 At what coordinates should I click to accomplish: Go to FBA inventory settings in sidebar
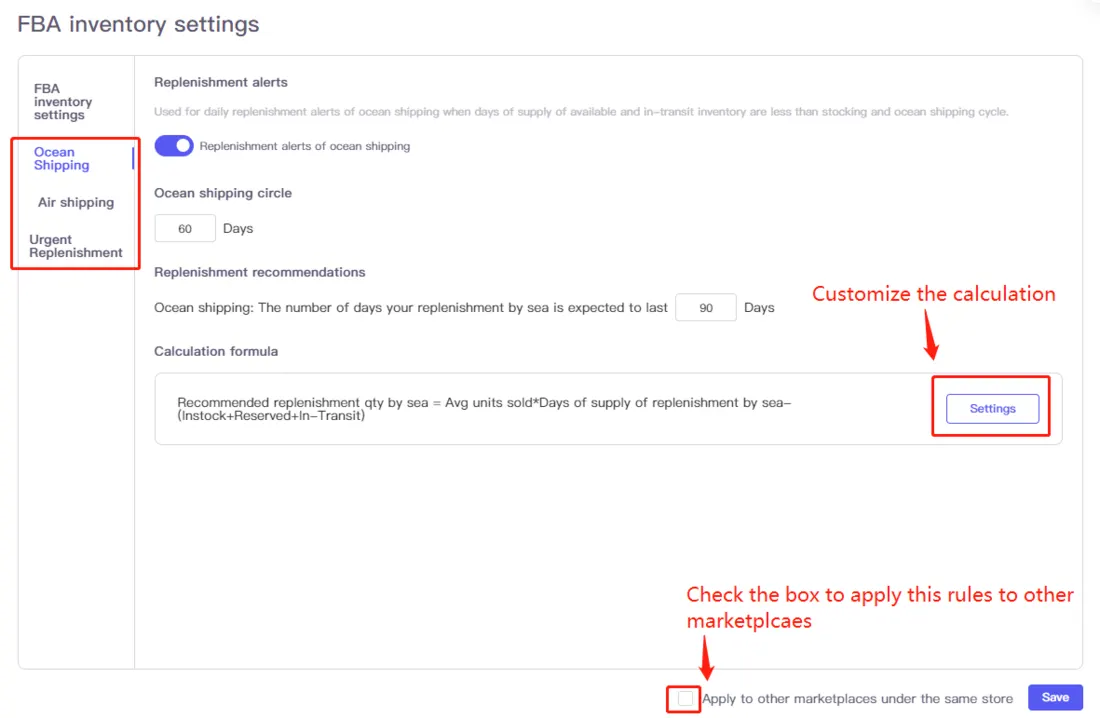(62, 101)
